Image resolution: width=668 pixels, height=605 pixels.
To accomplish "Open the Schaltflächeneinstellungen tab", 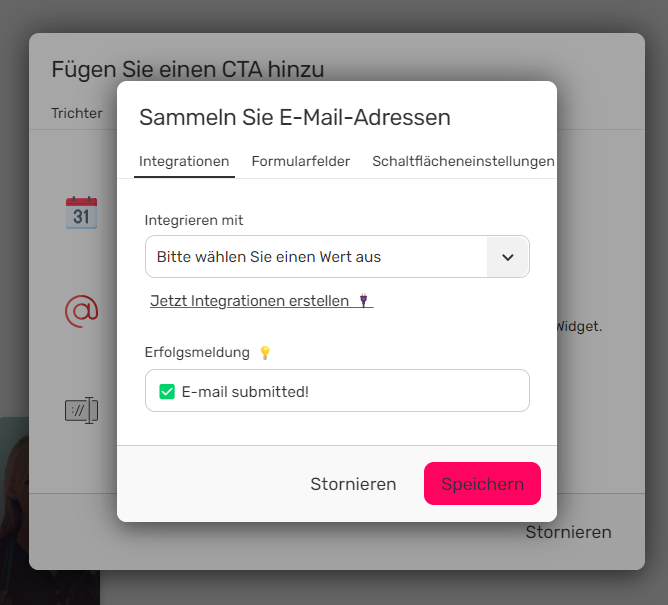I will pos(463,161).
